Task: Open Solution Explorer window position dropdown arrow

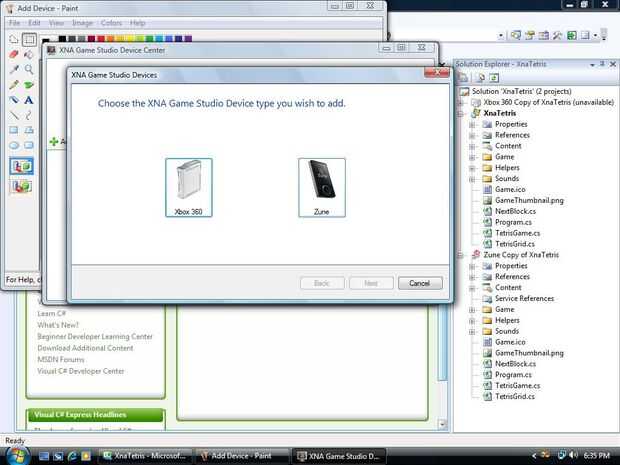Action: pyautogui.click(x=592, y=64)
